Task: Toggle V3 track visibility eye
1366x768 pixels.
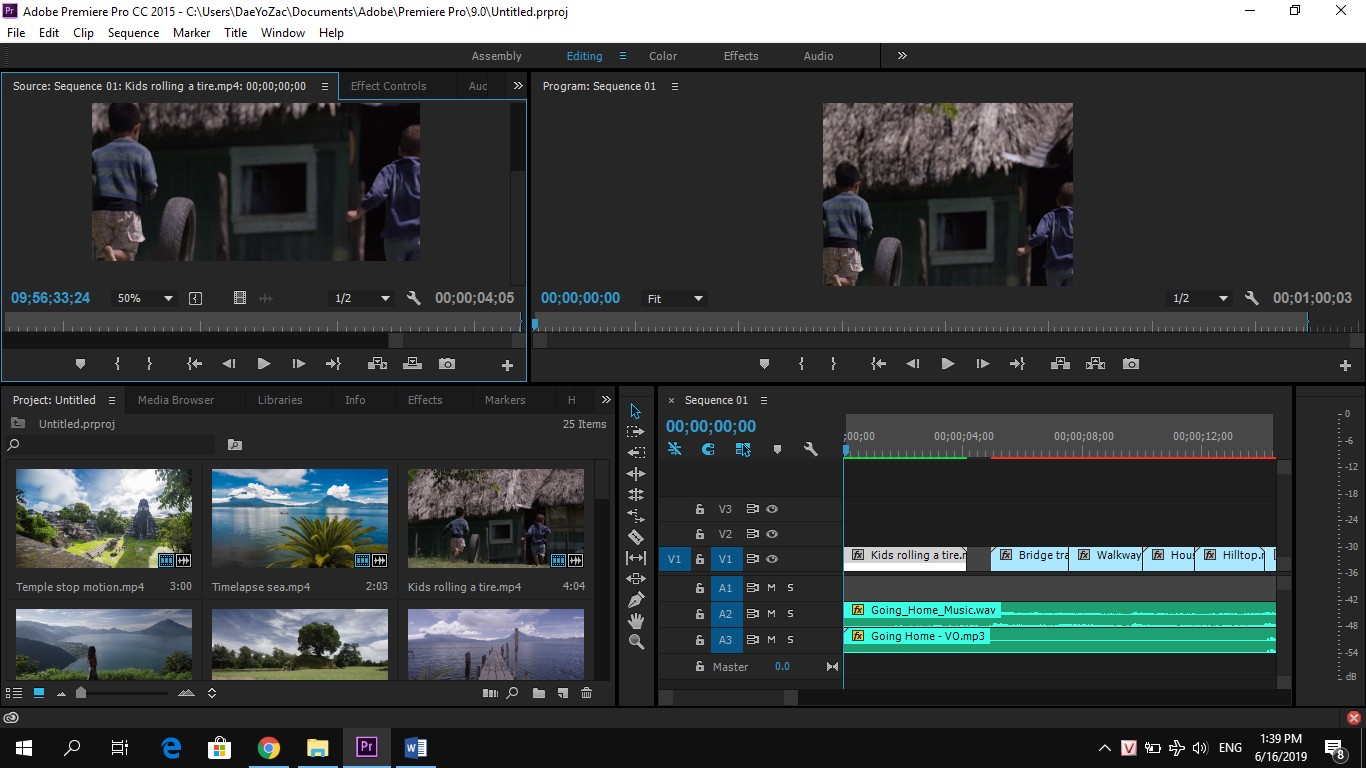Action: [772, 509]
